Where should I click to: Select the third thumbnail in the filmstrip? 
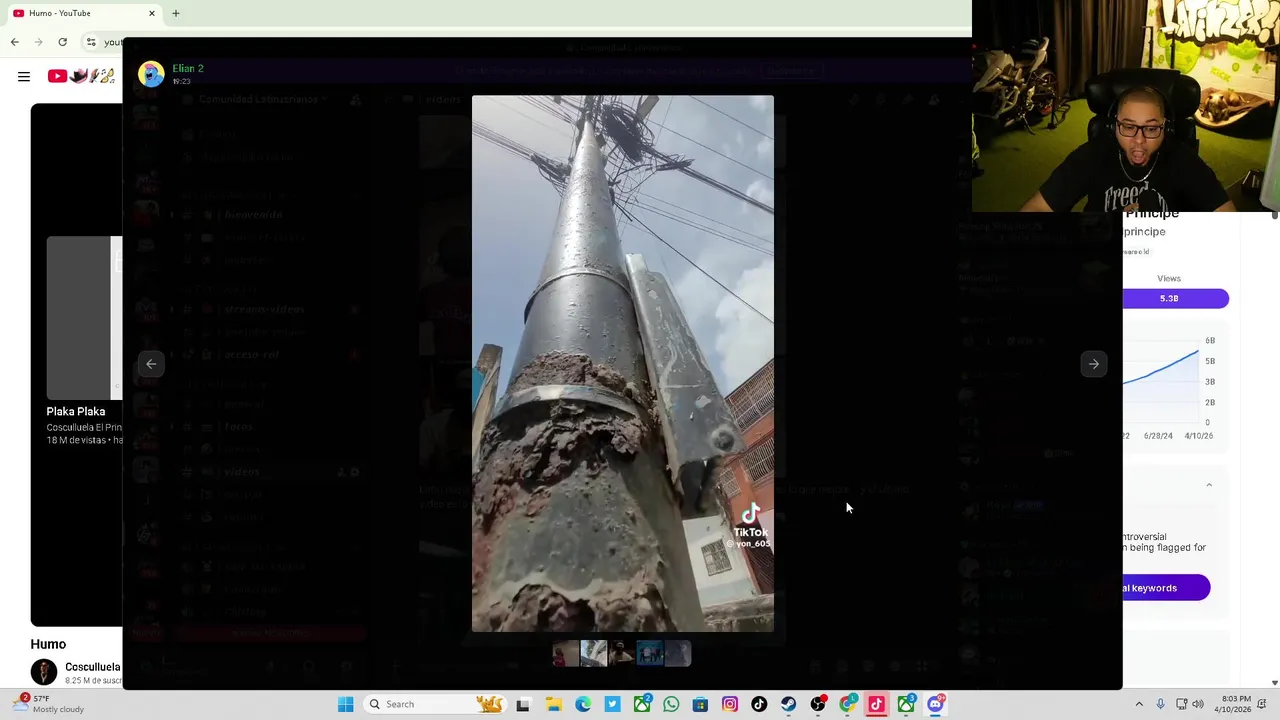(x=621, y=654)
